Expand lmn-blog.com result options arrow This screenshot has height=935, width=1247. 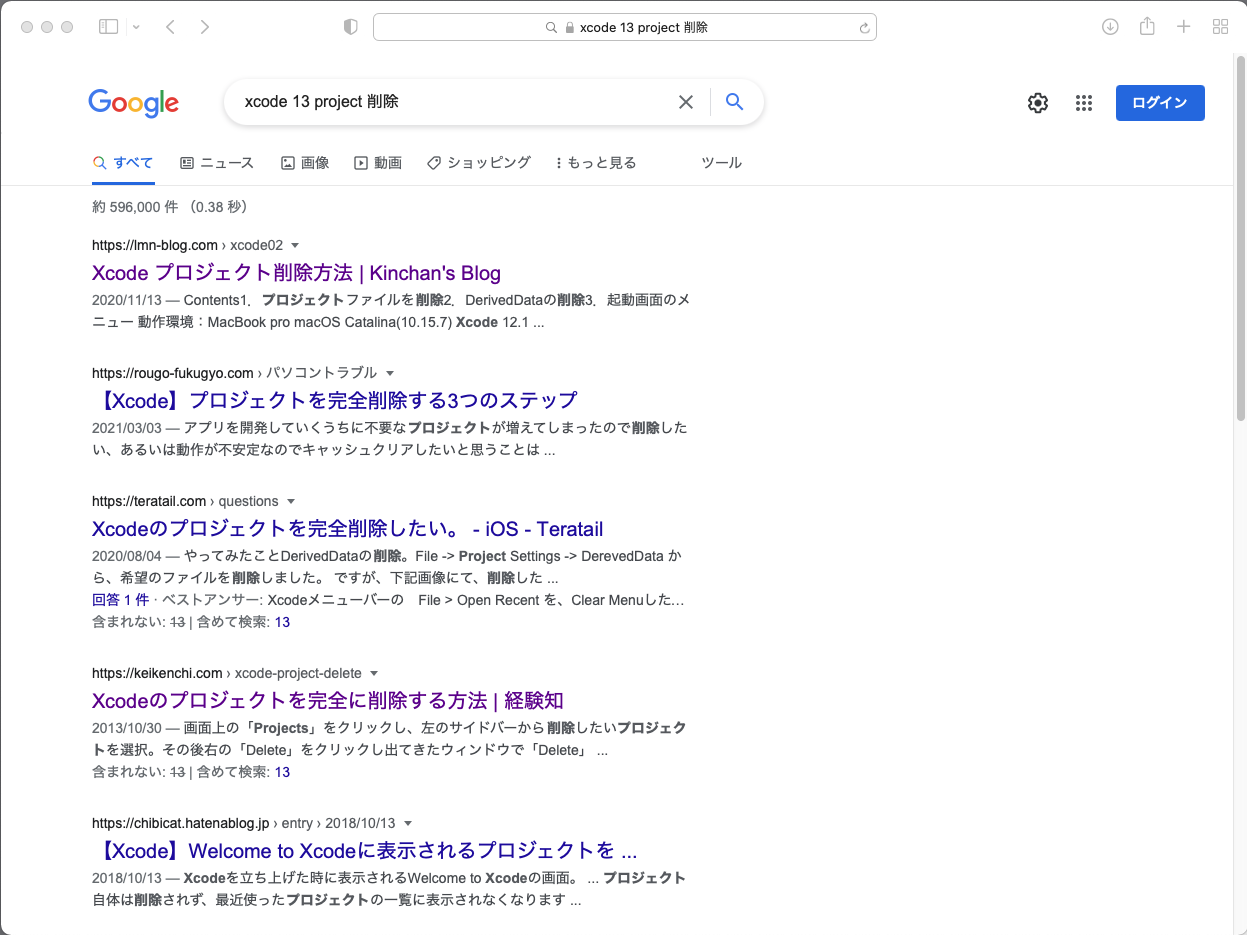295,245
